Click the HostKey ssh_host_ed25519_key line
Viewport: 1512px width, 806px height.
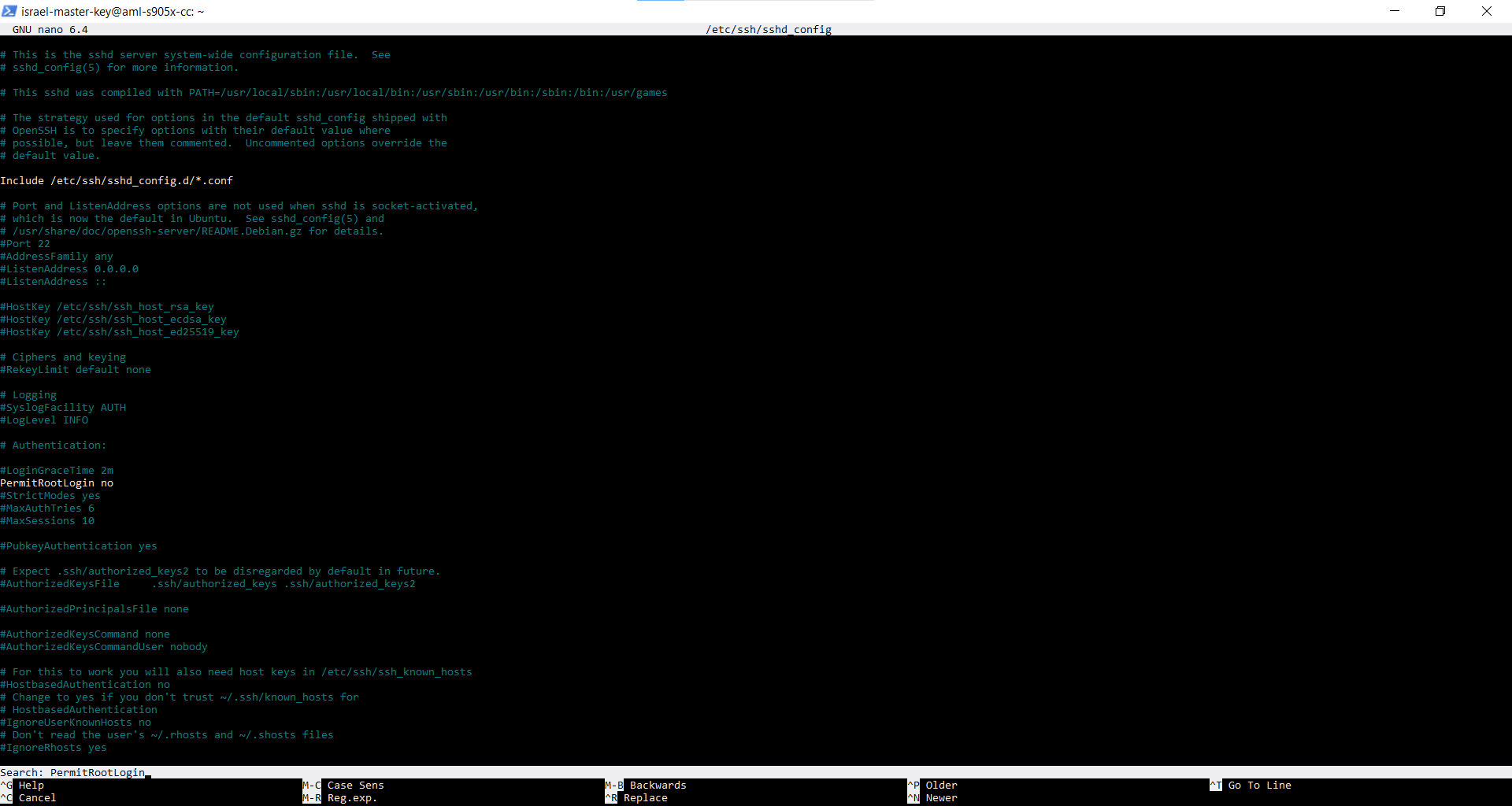click(x=120, y=331)
